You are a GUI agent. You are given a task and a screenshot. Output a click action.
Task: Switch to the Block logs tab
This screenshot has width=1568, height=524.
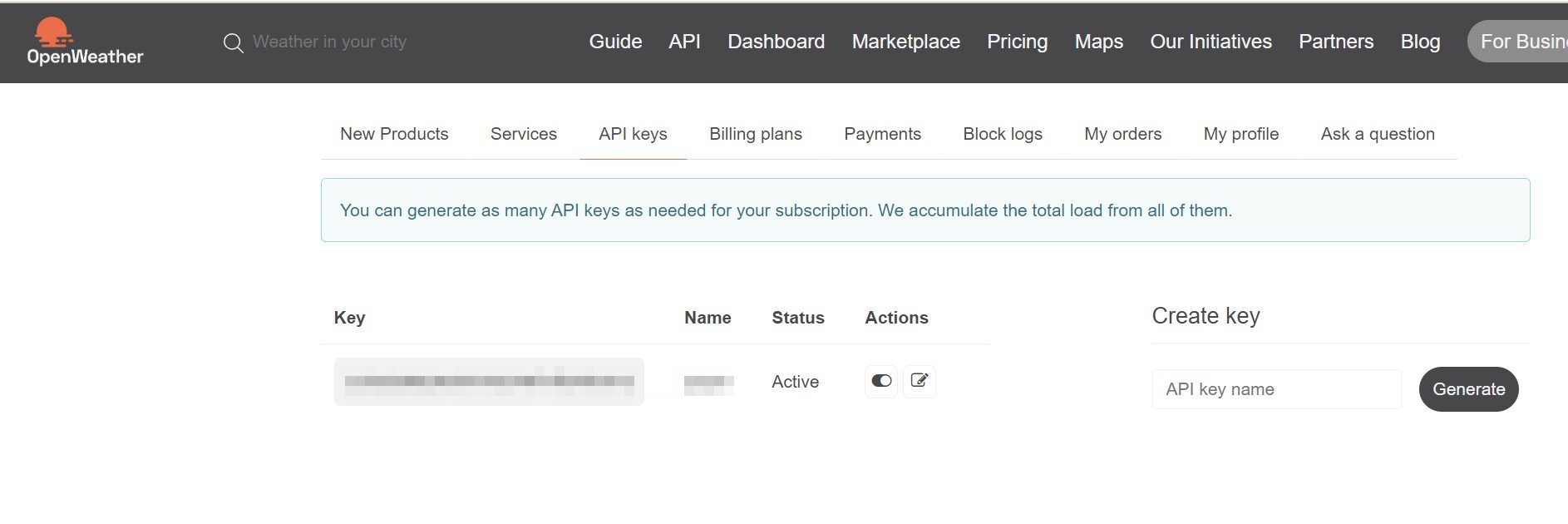[1003, 134]
